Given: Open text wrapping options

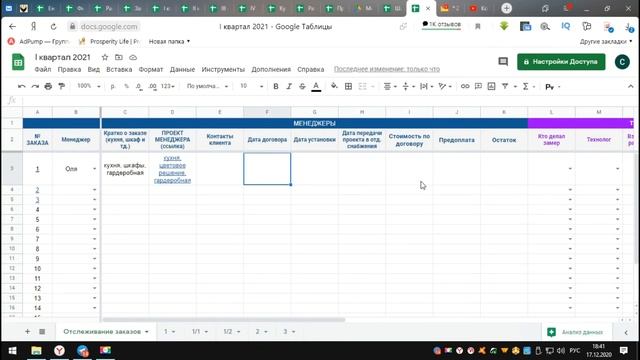Looking at the screenshot, I should pyautogui.click(x=426, y=87).
